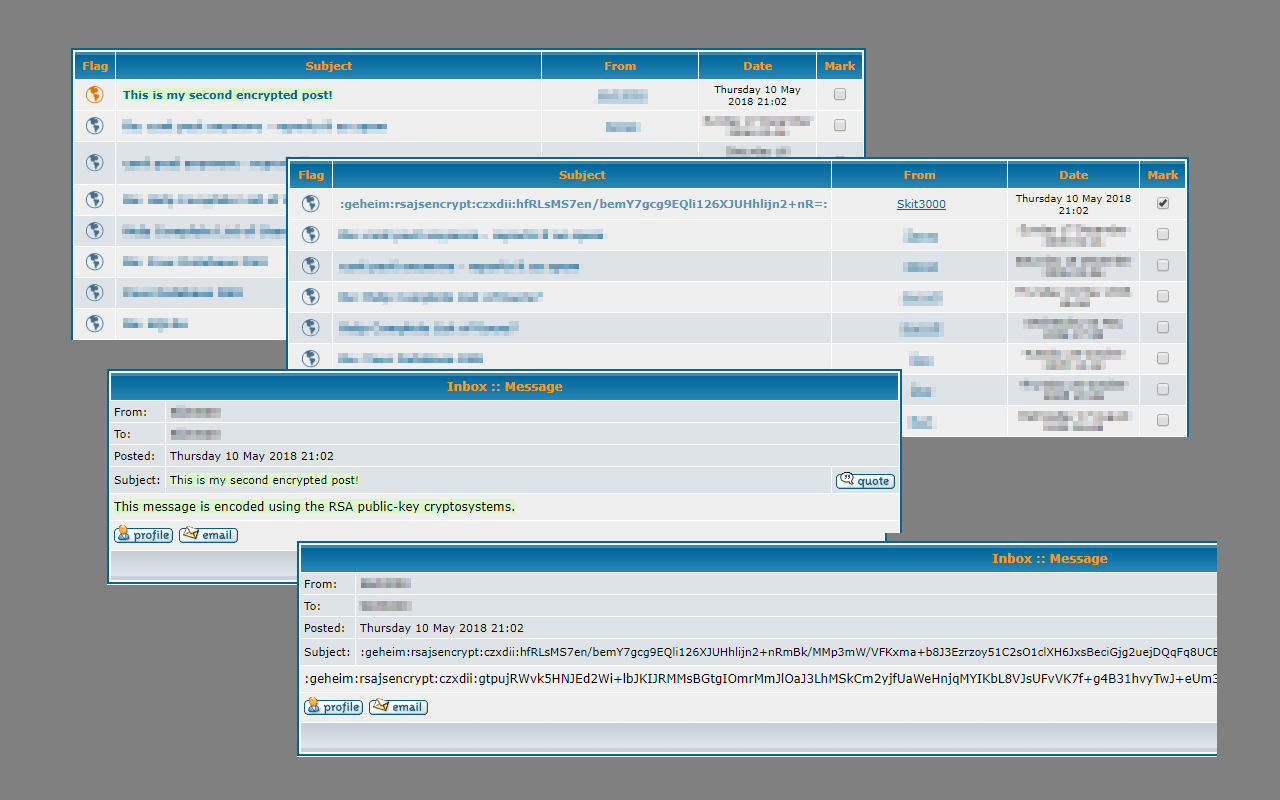Click the Posted date in the decrypted message view
Screen dimensions: 1280x800
[252, 456]
